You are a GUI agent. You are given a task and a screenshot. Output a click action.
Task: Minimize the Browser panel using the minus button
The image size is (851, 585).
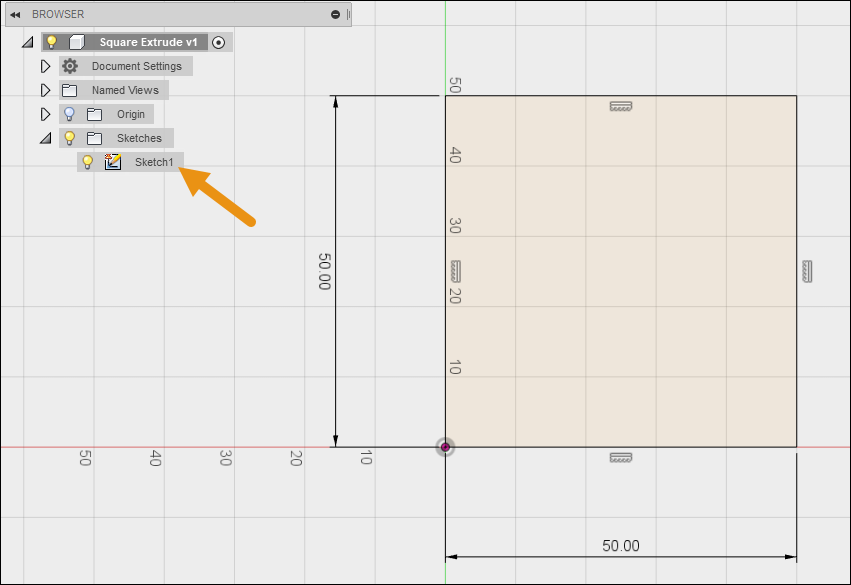[x=335, y=15]
